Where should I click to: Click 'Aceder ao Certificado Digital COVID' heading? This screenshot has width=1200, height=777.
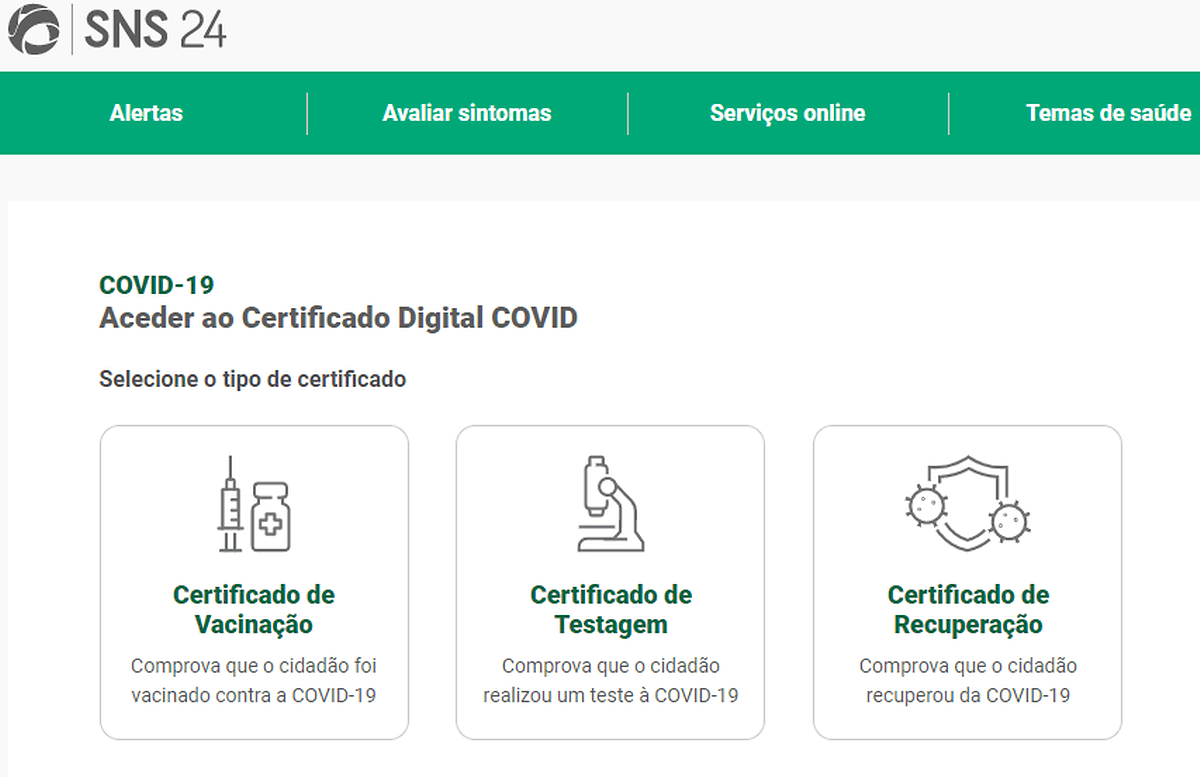[338, 318]
